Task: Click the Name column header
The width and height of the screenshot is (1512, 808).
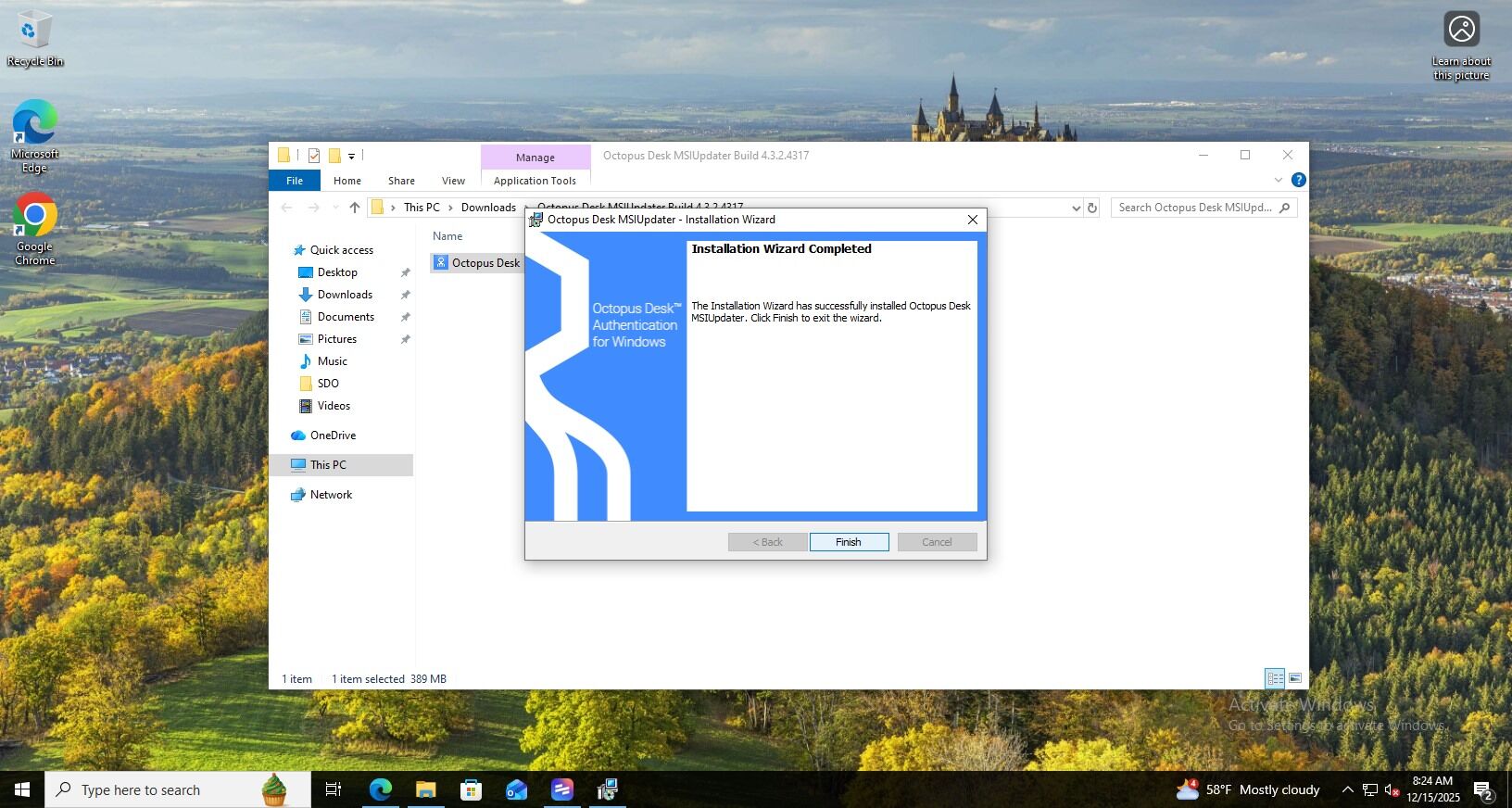Action: (447, 236)
